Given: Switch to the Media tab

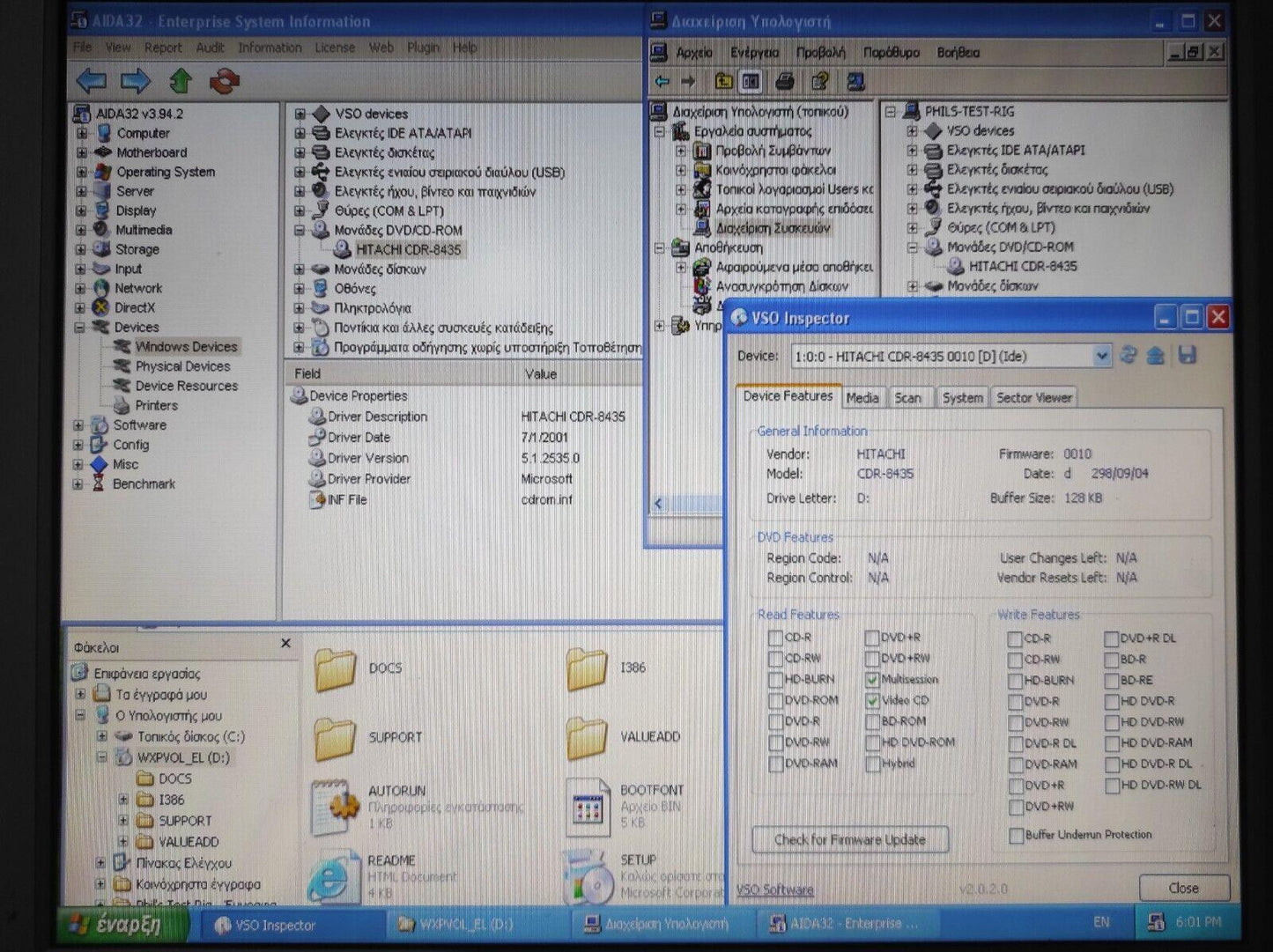Looking at the screenshot, I should [862, 398].
